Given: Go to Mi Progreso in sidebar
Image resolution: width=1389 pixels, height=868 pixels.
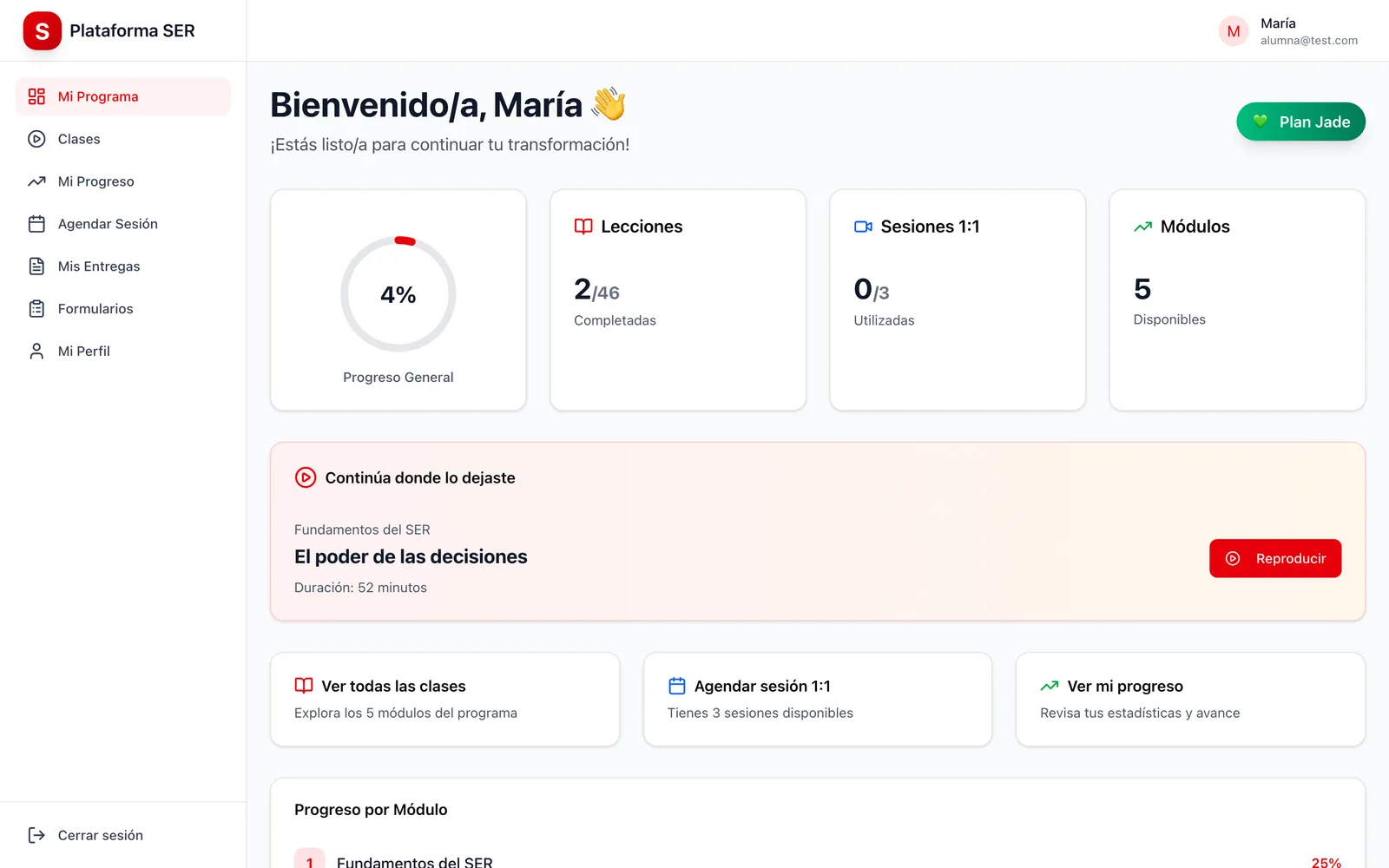Looking at the screenshot, I should point(123,181).
